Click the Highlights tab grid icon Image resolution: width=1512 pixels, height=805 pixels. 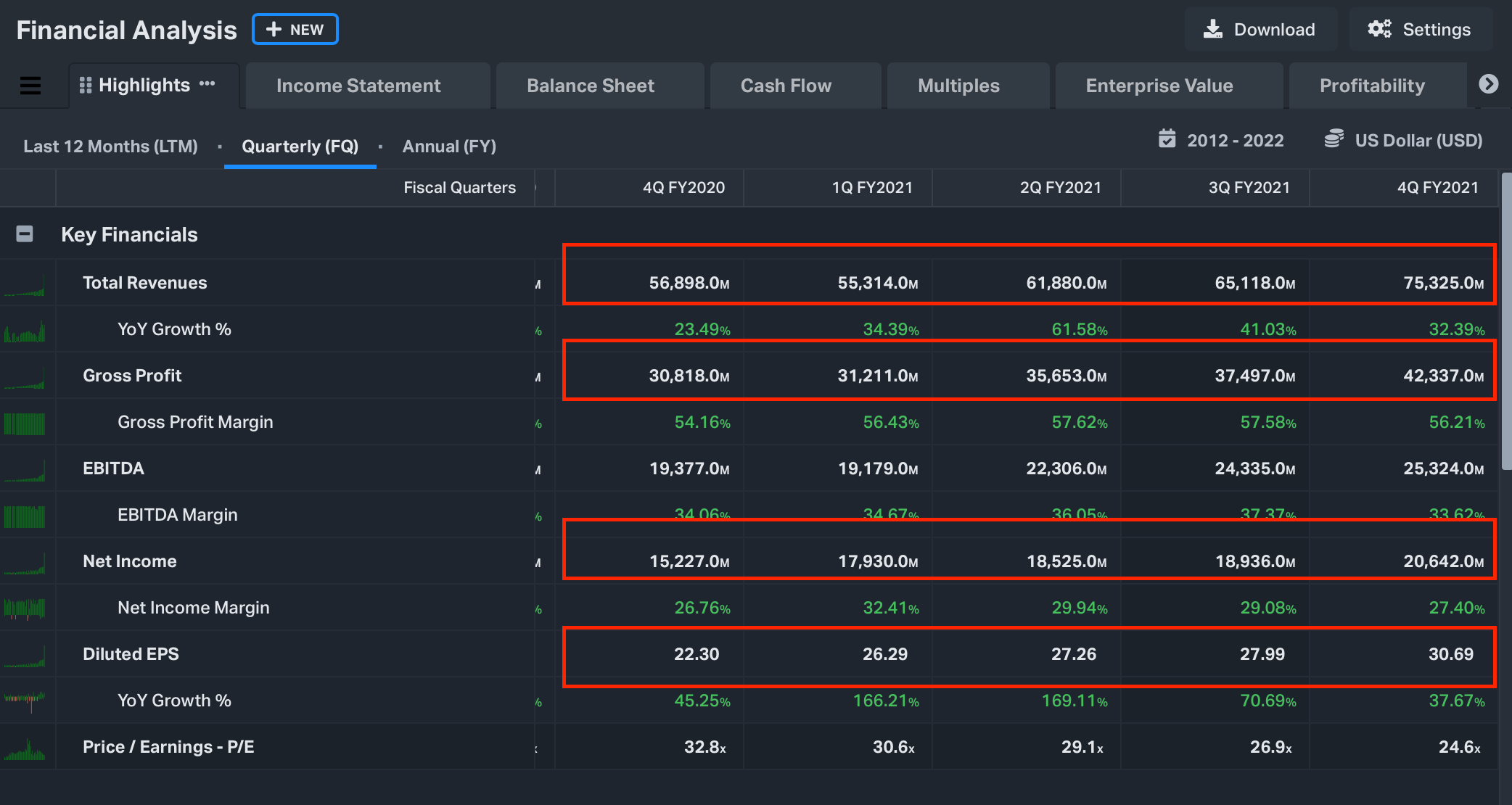click(85, 86)
